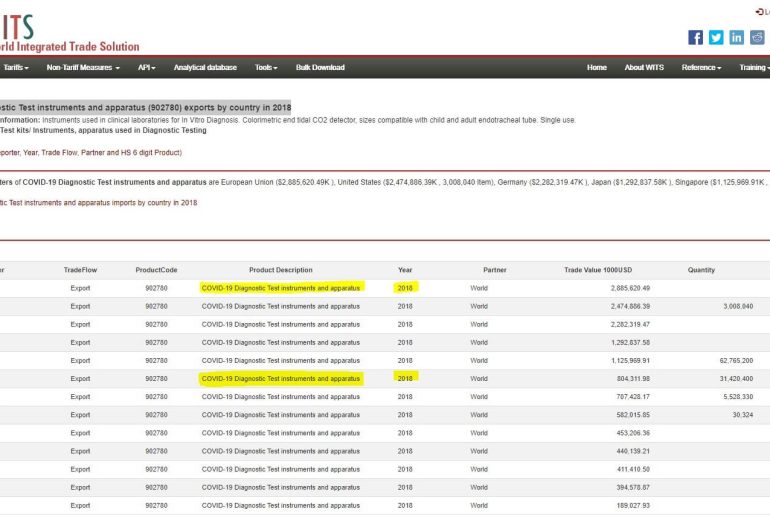770x515 pixels.
Task: Click the Facebook share icon
Action: 695,37
